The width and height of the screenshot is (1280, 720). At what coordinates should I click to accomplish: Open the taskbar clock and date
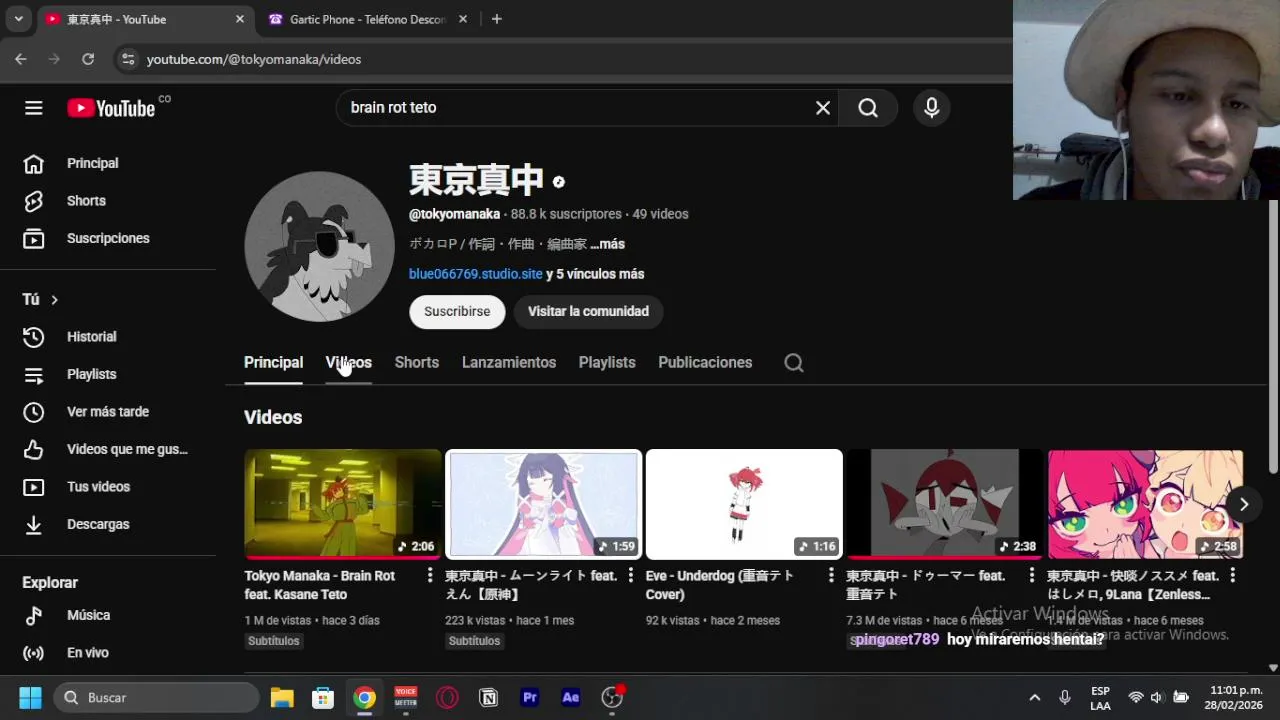point(1236,697)
